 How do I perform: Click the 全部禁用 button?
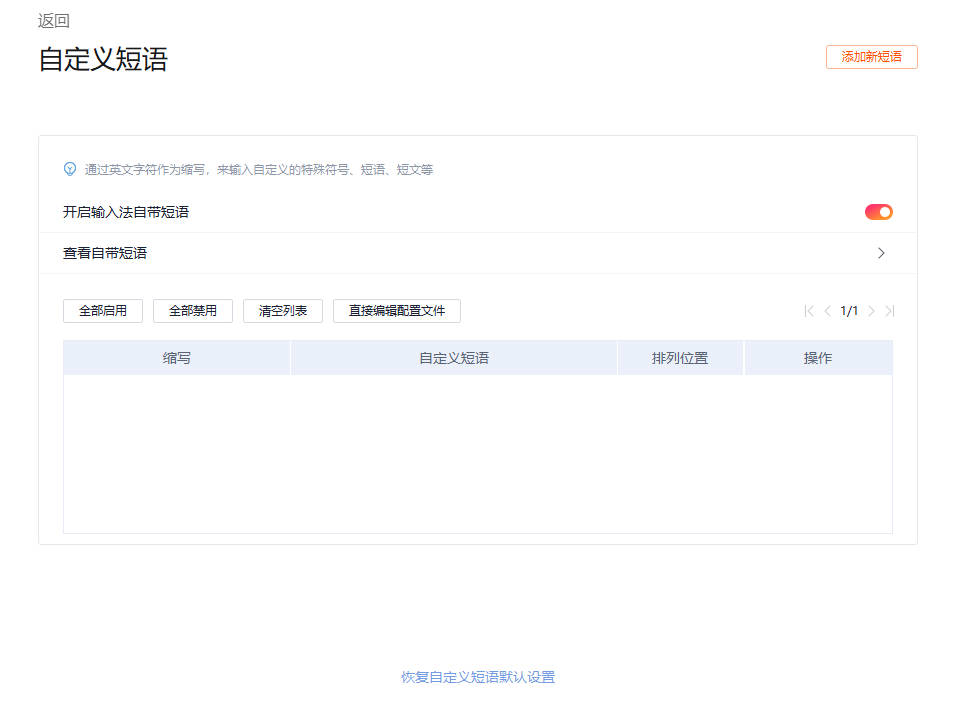click(192, 311)
